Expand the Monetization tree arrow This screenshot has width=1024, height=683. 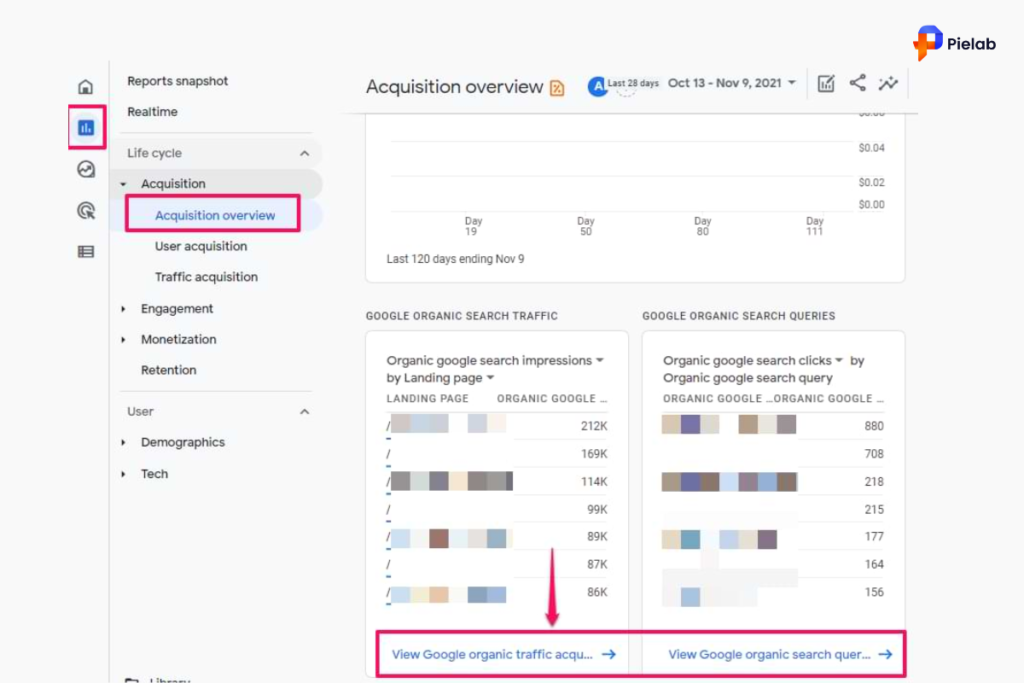[123, 340]
